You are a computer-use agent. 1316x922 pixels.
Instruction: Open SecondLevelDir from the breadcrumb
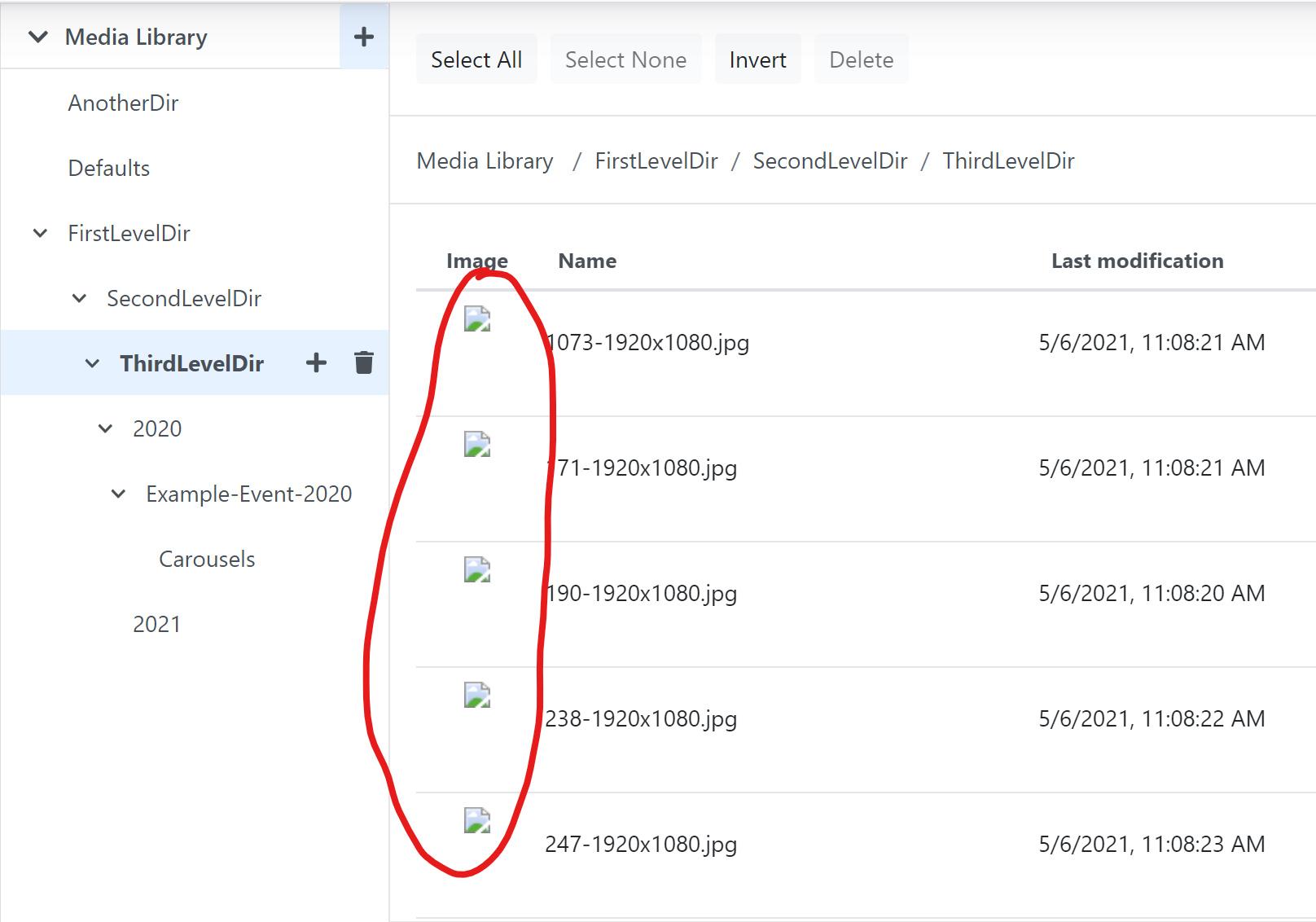(830, 160)
